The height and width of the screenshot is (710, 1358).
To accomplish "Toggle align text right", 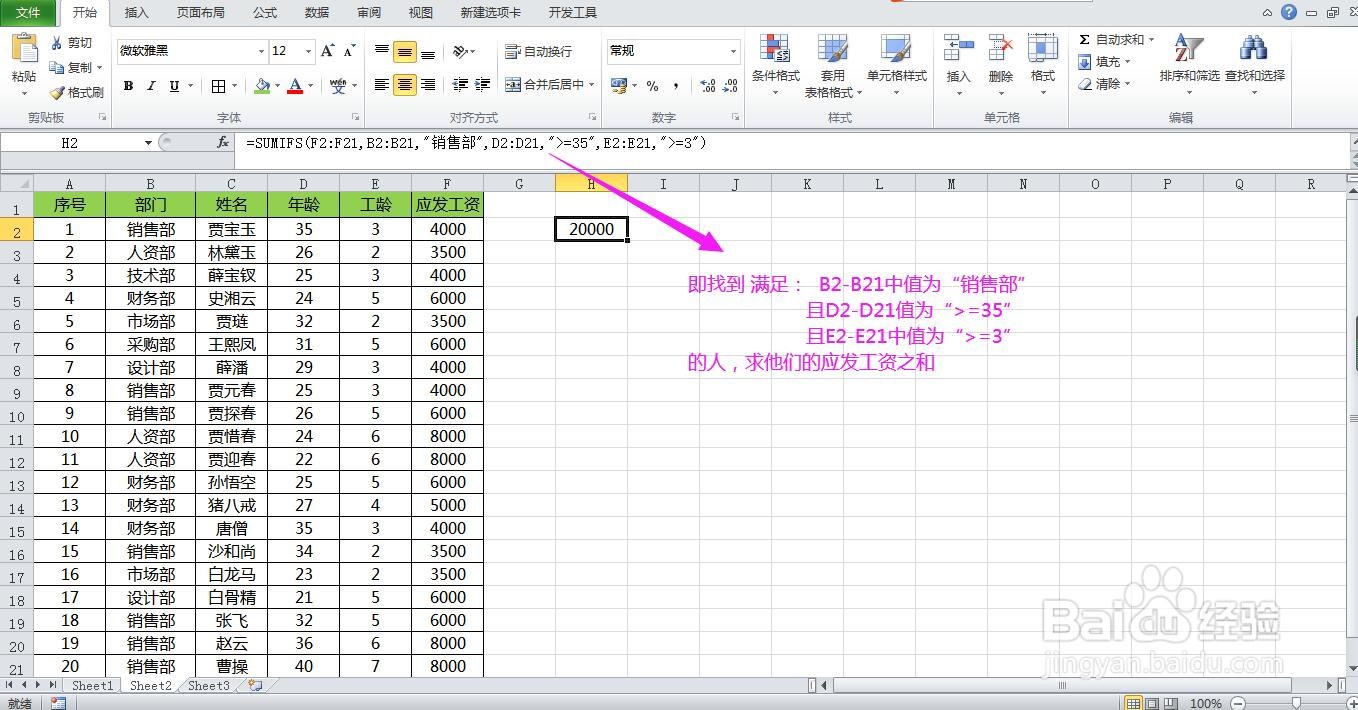I will [428, 85].
